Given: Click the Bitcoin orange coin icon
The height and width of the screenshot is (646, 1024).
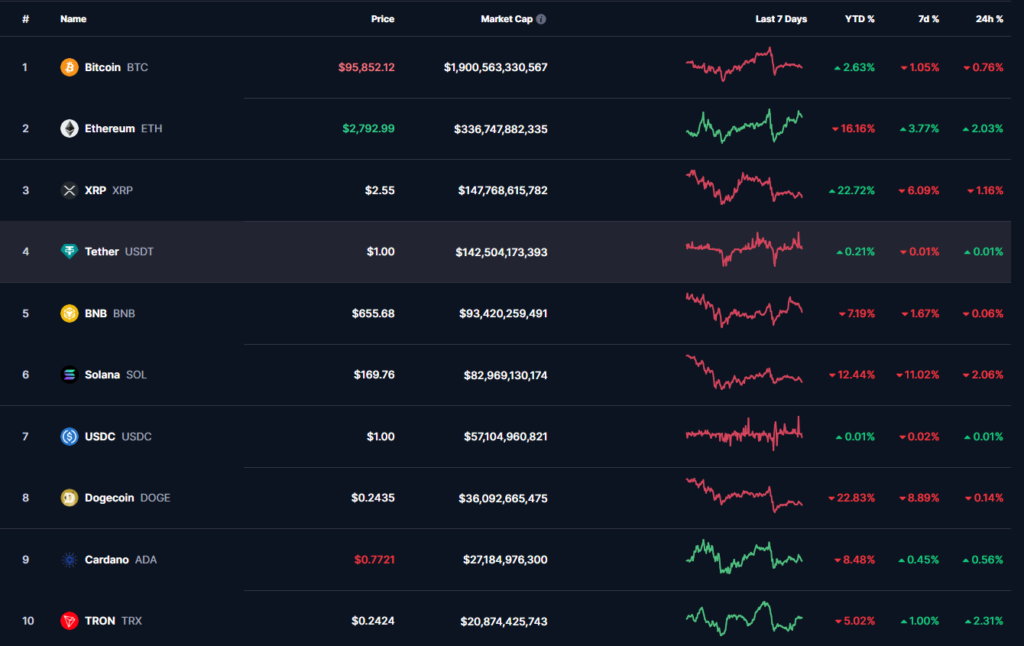Looking at the screenshot, I should tap(69, 67).
